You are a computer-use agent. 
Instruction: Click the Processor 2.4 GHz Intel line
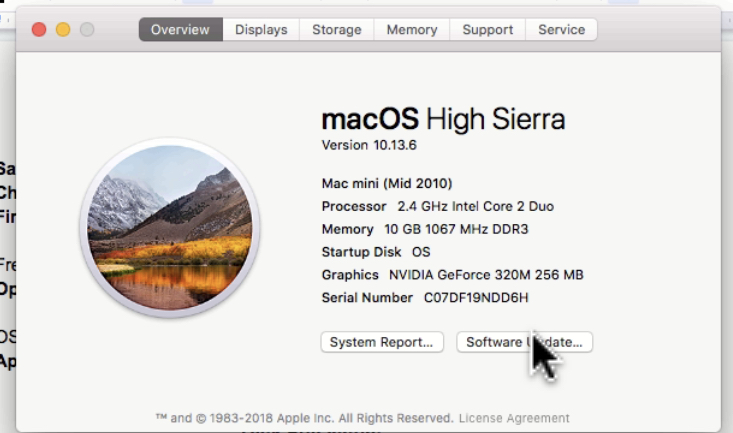(x=438, y=206)
